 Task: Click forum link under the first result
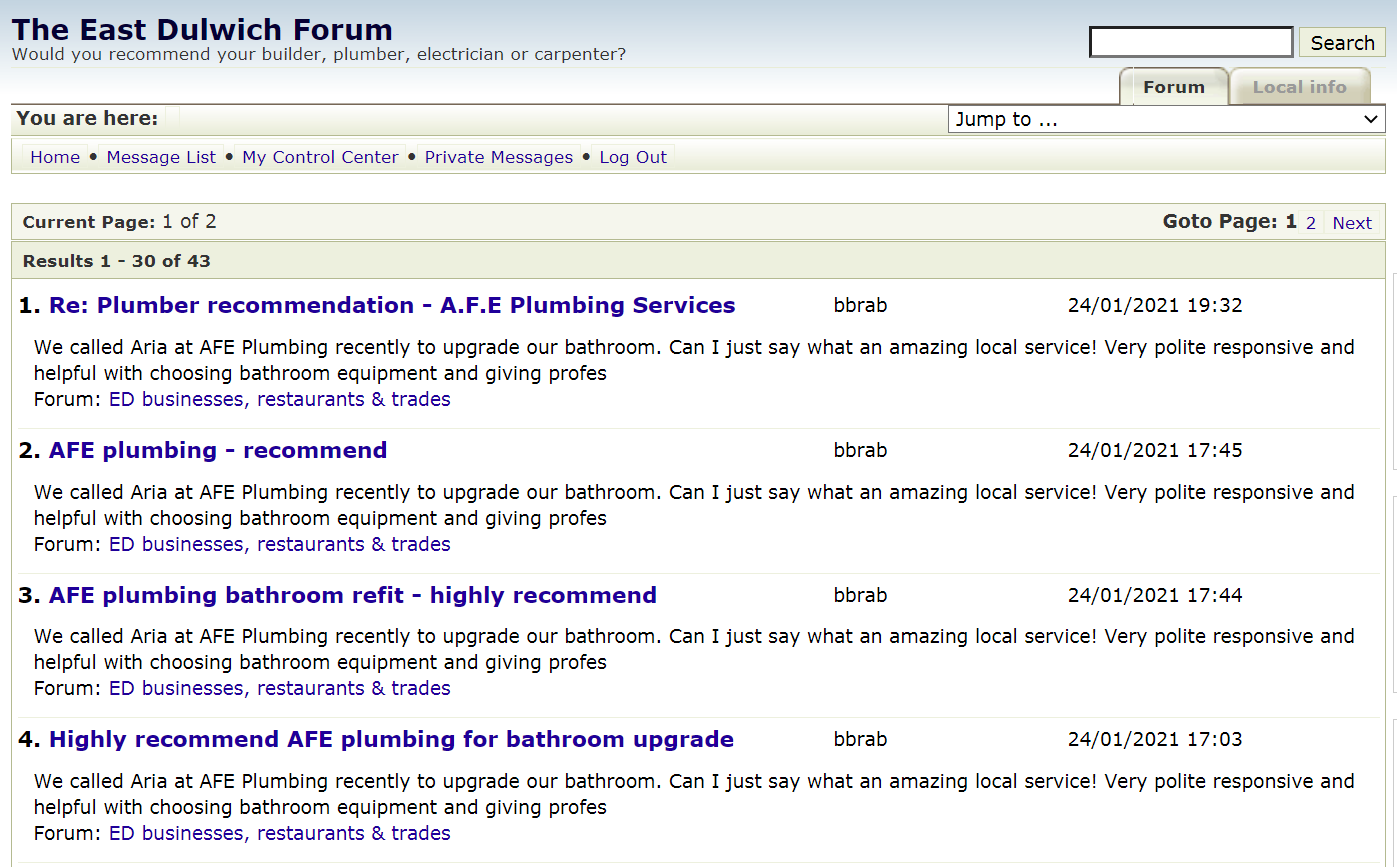(279, 399)
